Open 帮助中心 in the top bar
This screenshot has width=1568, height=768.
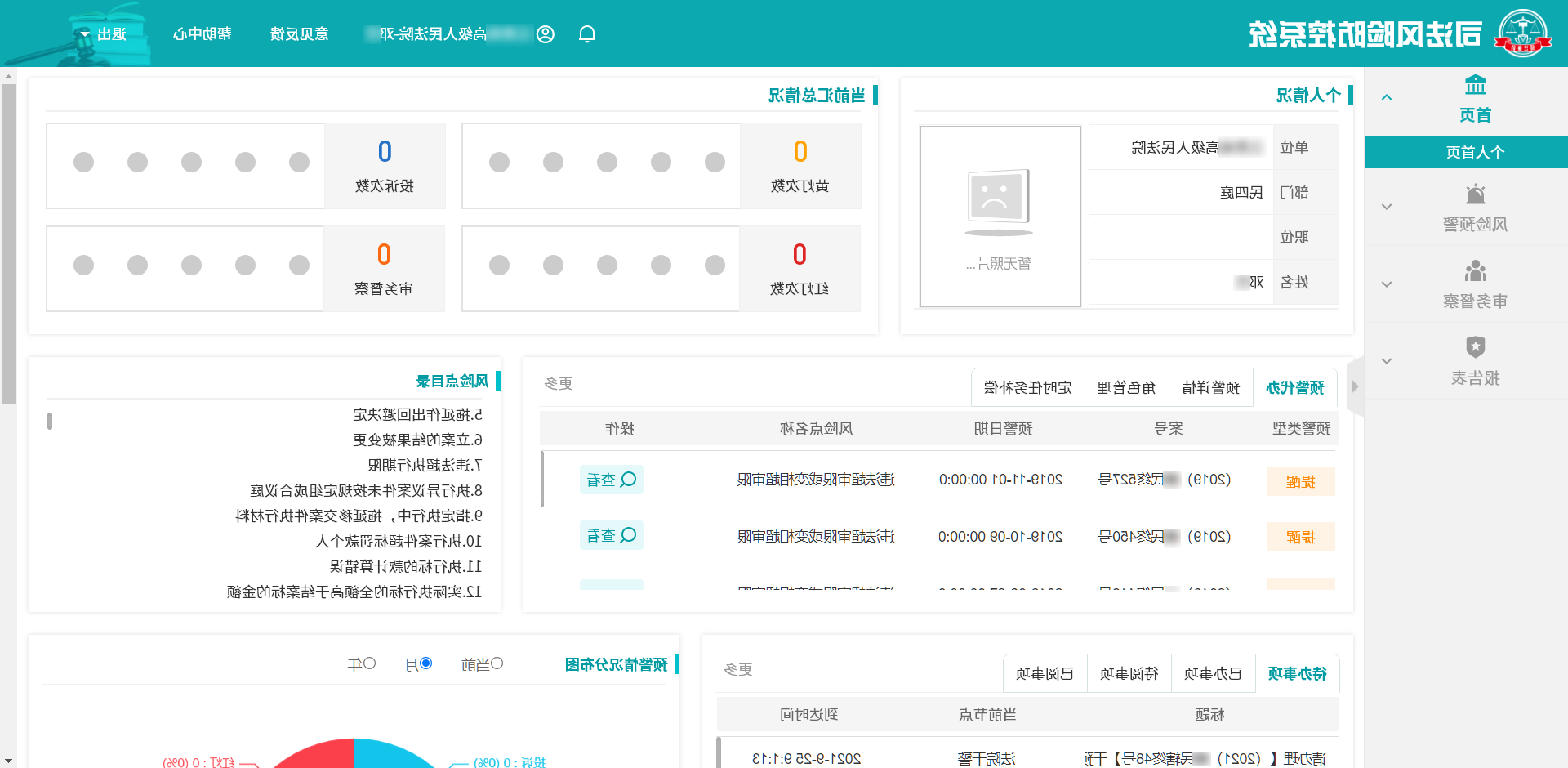[x=202, y=33]
